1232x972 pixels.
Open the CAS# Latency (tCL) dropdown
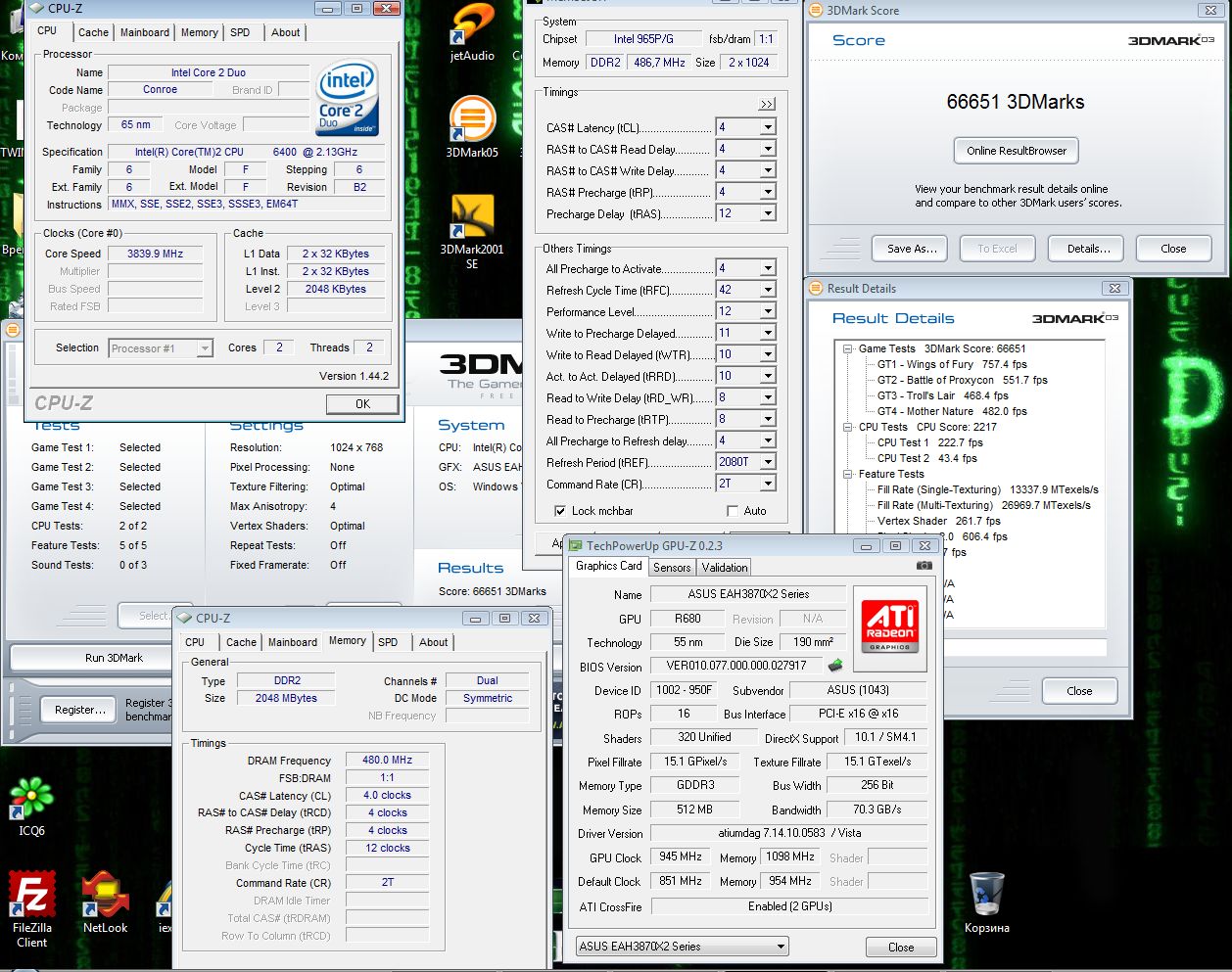768,127
